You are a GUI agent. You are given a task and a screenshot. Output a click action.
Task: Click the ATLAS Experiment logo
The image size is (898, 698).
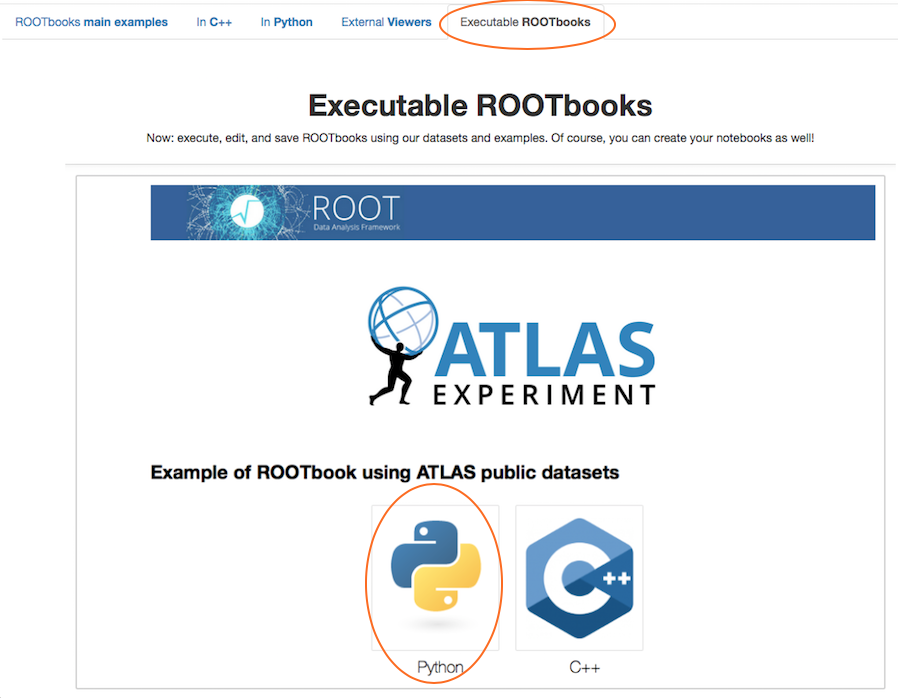coord(512,347)
